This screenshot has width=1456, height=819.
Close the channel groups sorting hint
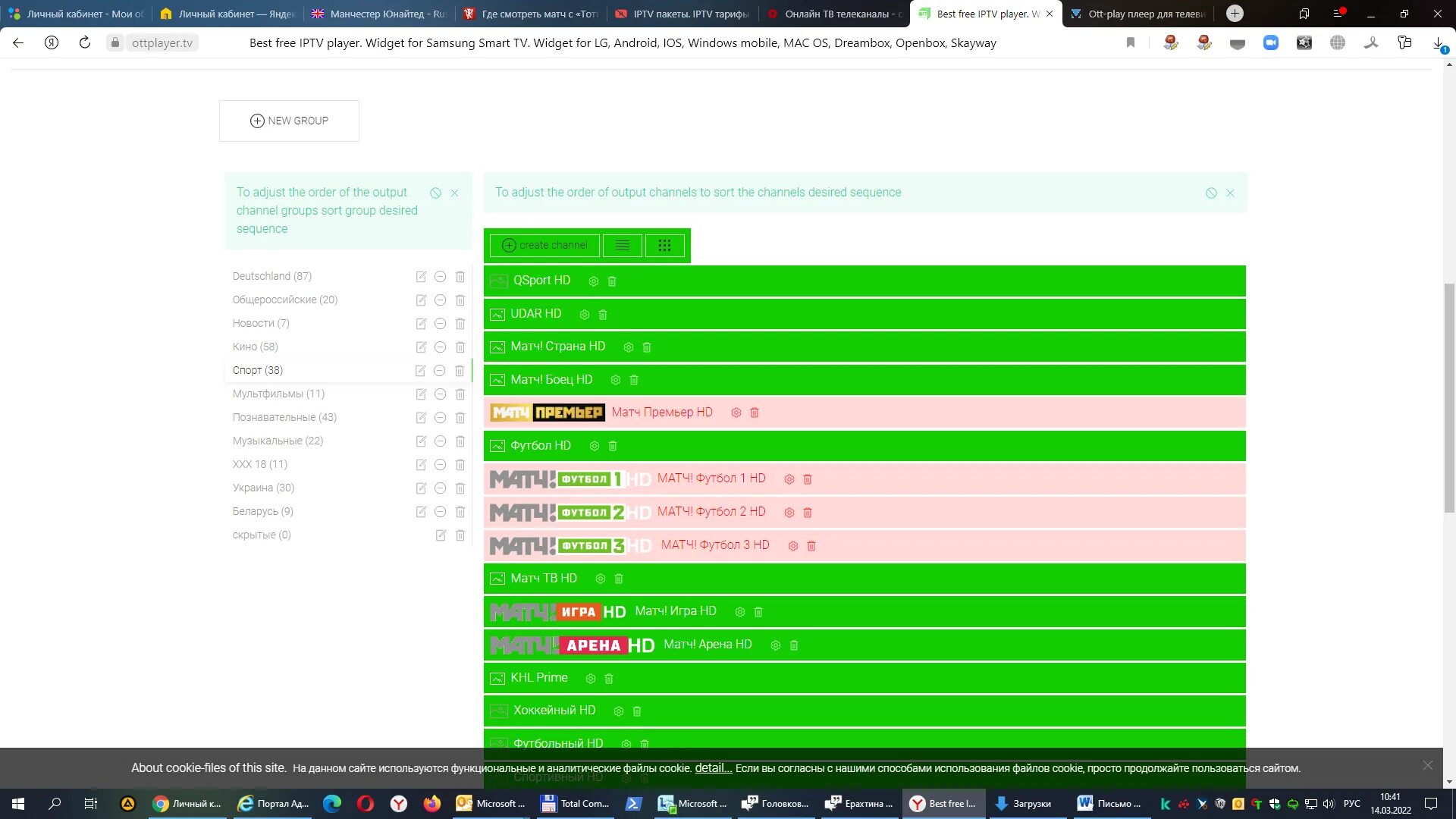coord(455,193)
